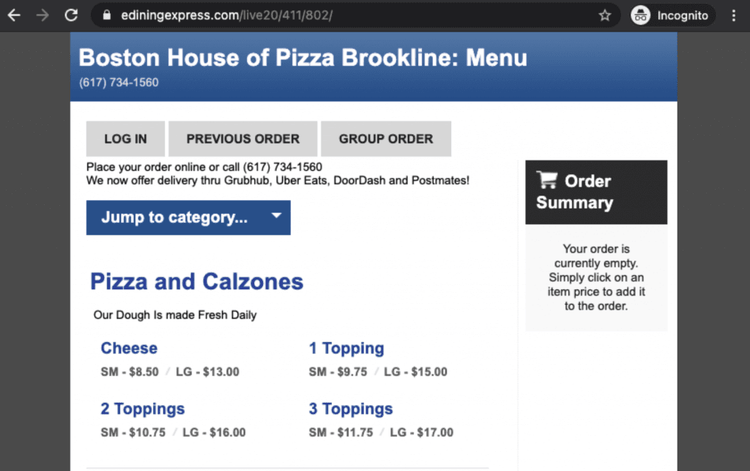Add small Cheese pizza for $8.50

129,372
